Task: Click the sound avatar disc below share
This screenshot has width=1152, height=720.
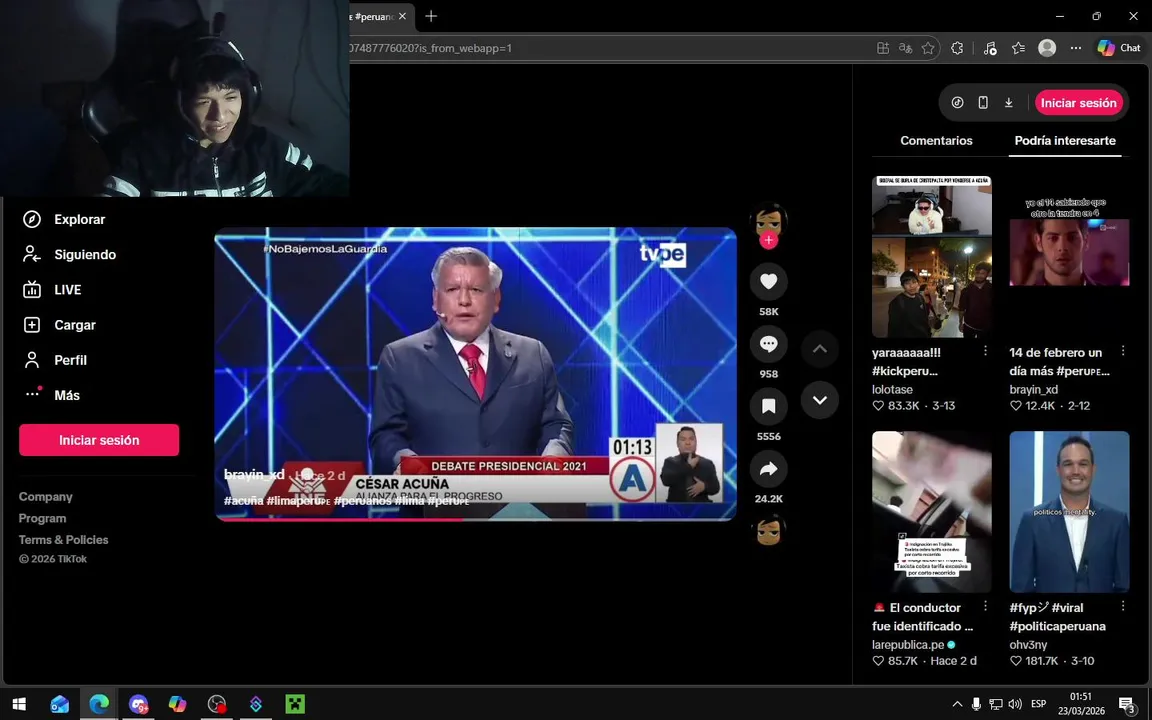Action: 768,530
